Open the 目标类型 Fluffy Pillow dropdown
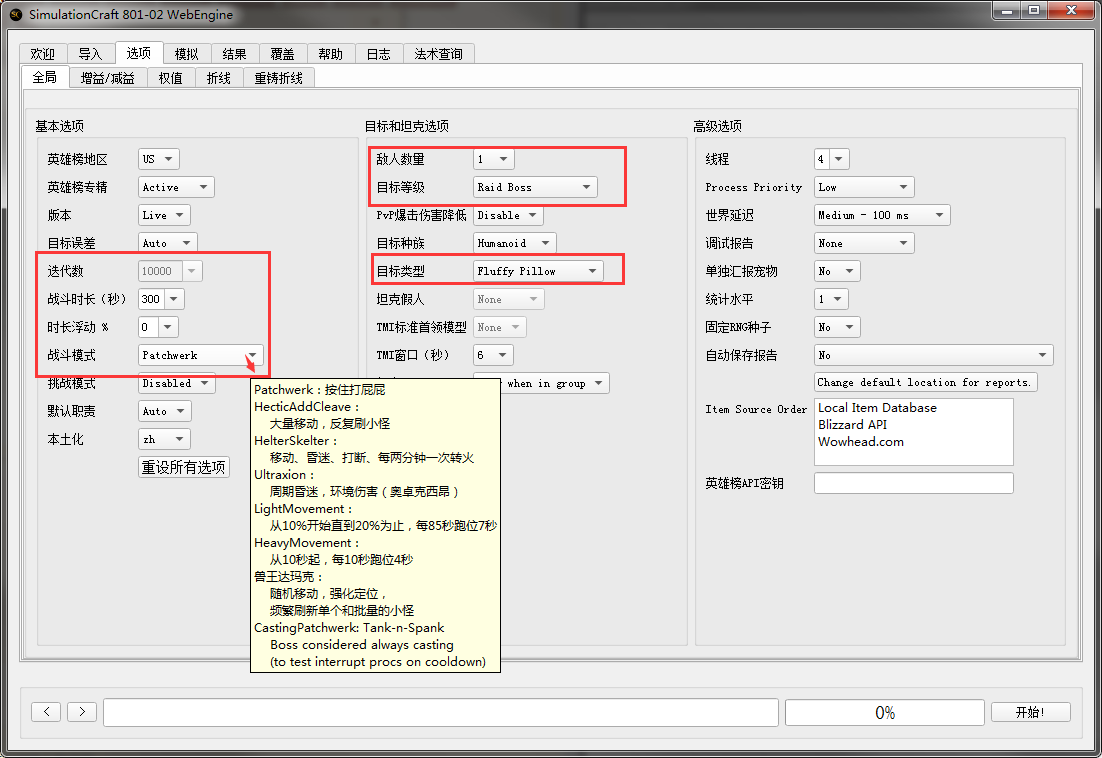This screenshot has height=758, width=1102. coord(538,270)
